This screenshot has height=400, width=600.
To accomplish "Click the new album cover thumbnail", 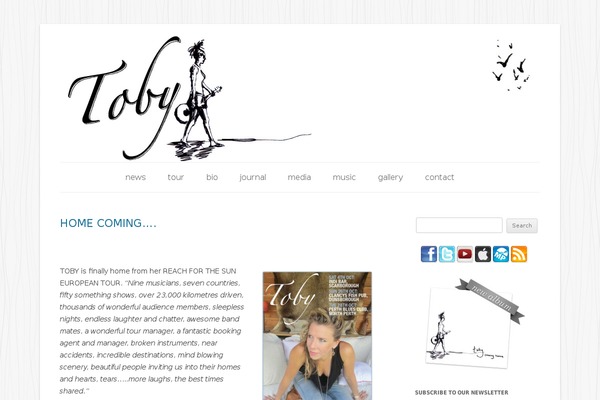I will click(x=474, y=323).
